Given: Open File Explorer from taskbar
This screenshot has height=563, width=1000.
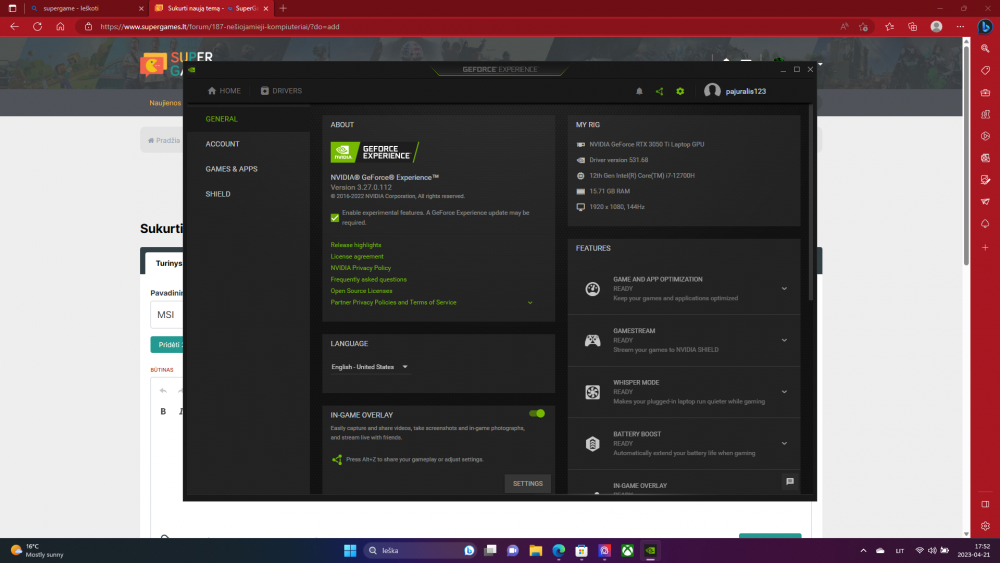Looking at the screenshot, I should [535, 550].
